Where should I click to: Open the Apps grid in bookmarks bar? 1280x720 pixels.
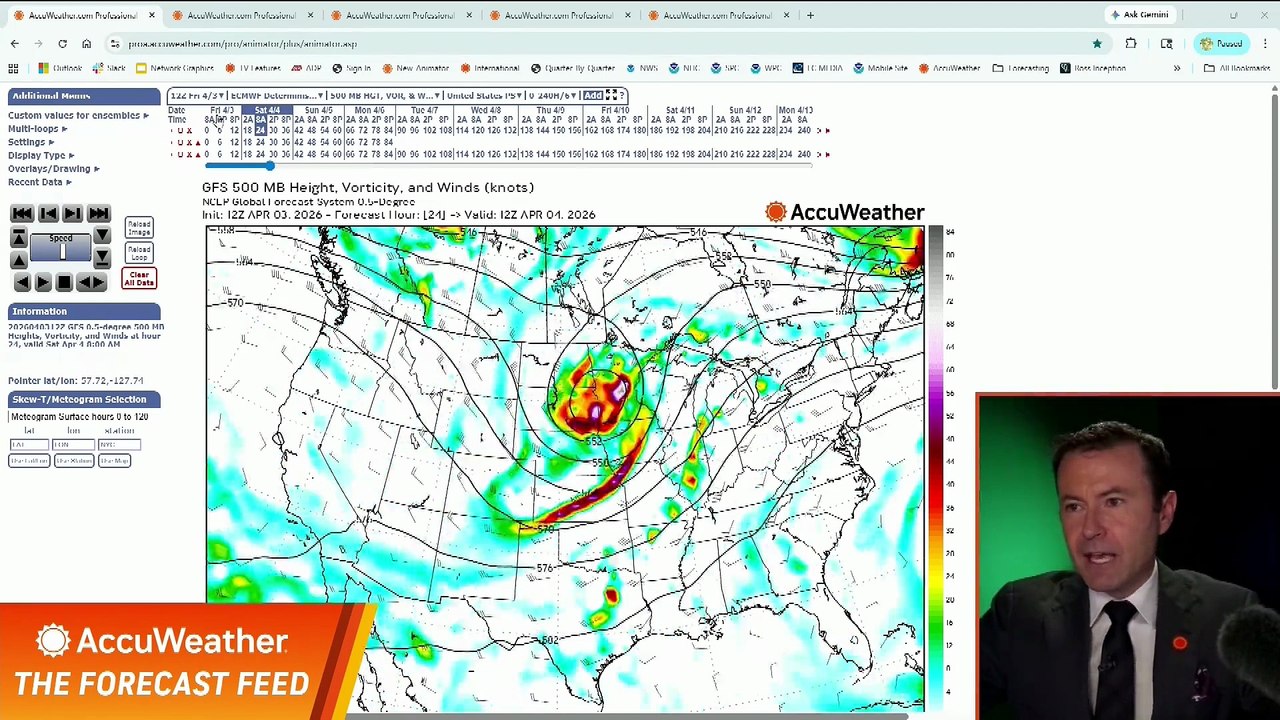click(x=13, y=68)
